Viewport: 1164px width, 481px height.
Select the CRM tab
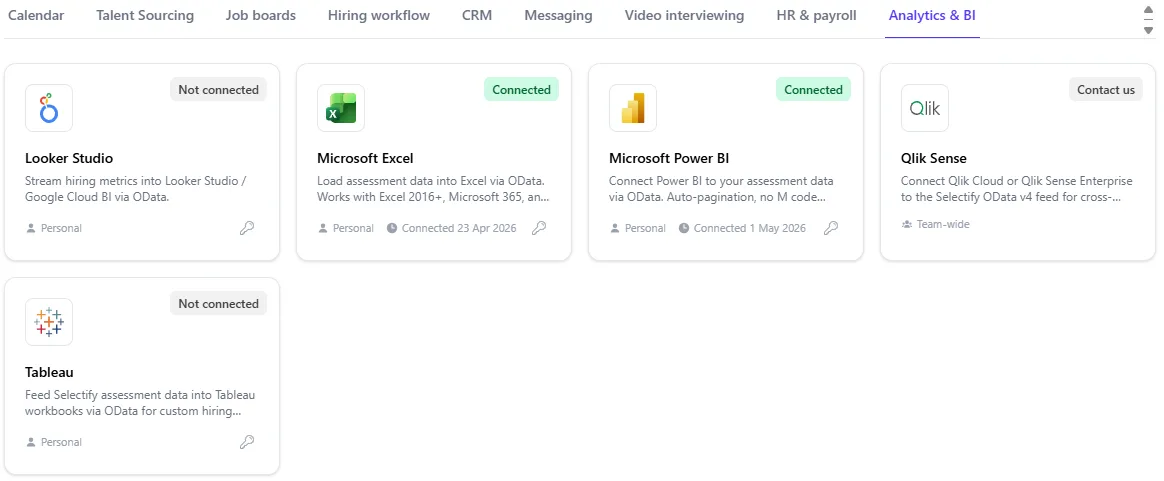coord(477,16)
